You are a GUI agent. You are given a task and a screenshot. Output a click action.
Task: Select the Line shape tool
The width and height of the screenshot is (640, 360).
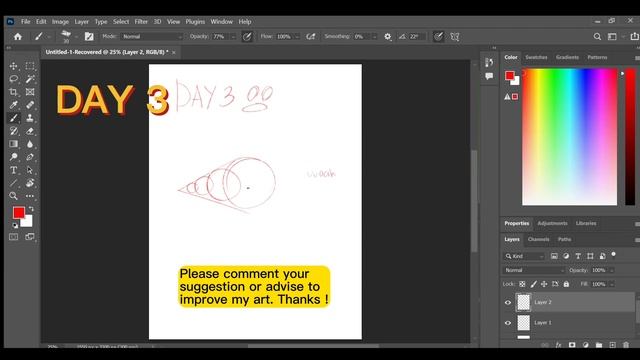[x=13, y=183]
